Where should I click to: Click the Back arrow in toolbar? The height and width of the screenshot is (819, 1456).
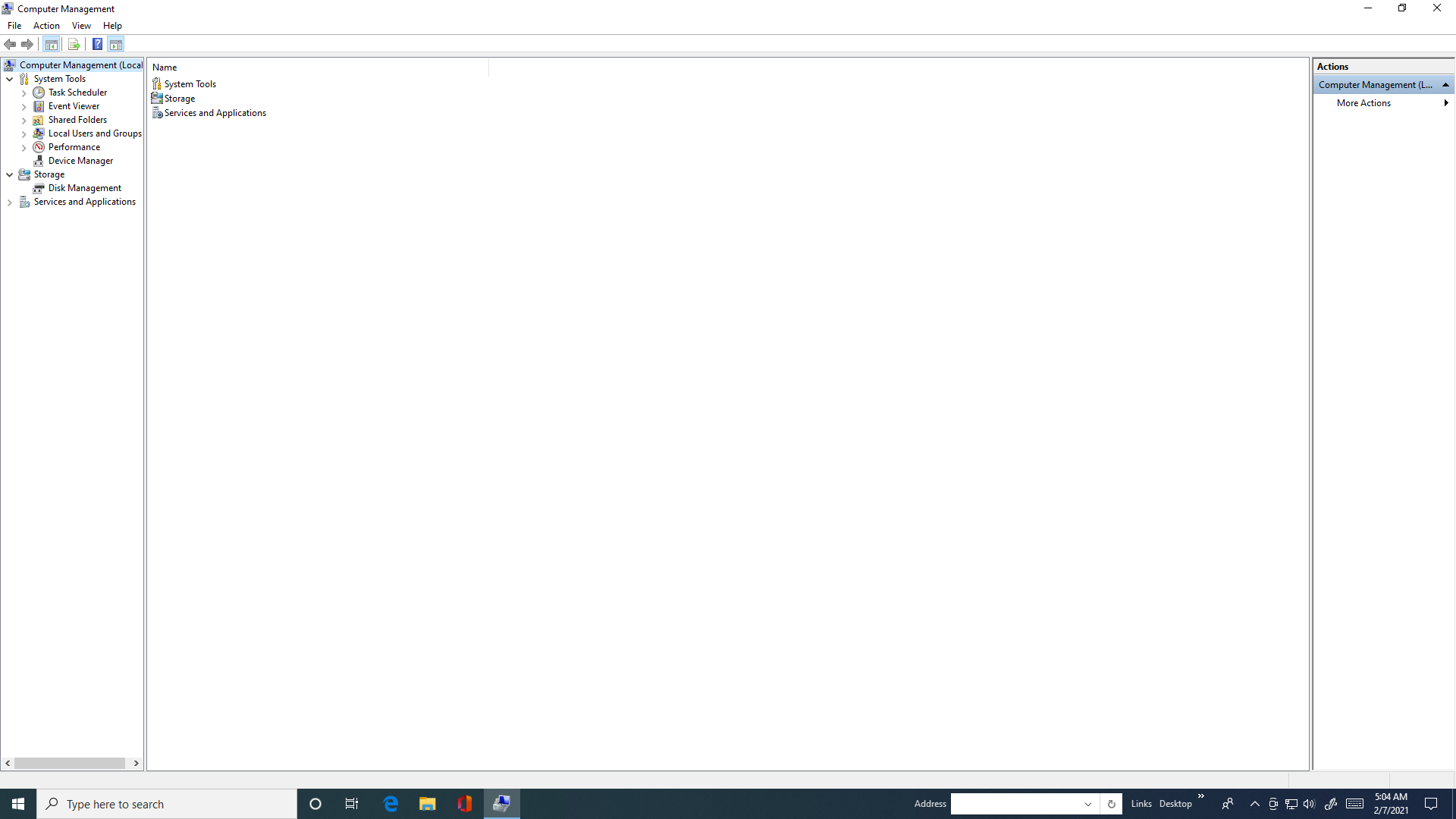tap(10, 45)
